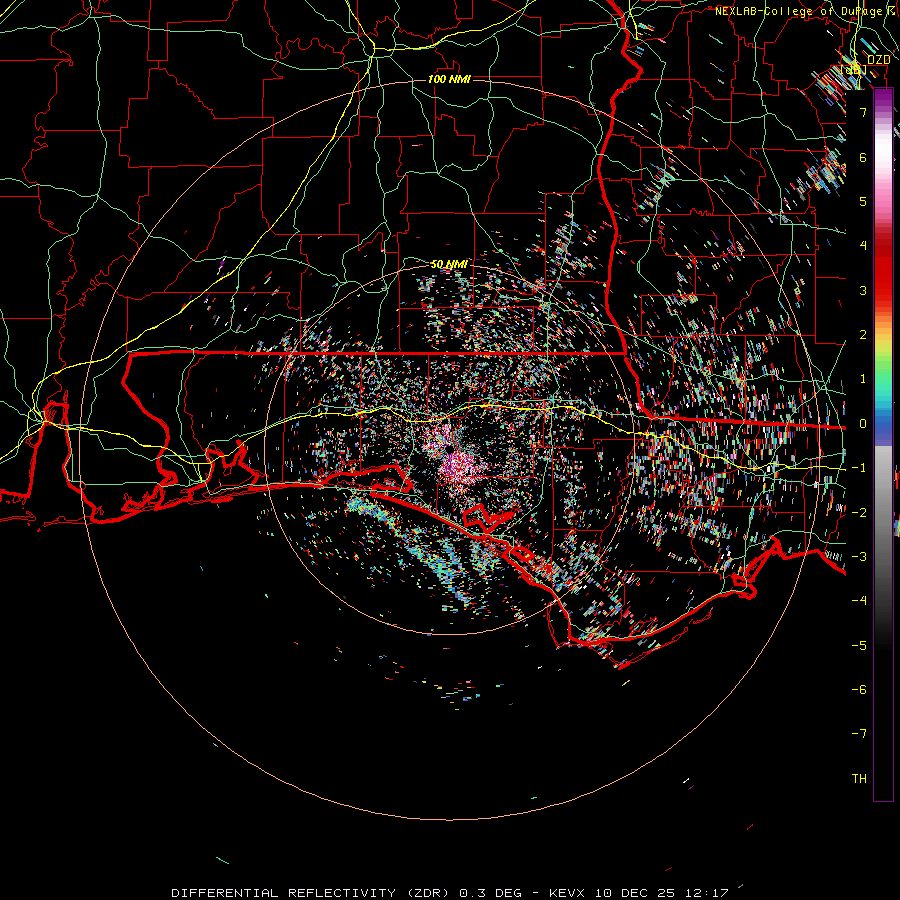The height and width of the screenshot is (900, 900).
Task: Click the "-1" value on the color scale
Action: tap(859, 468)
